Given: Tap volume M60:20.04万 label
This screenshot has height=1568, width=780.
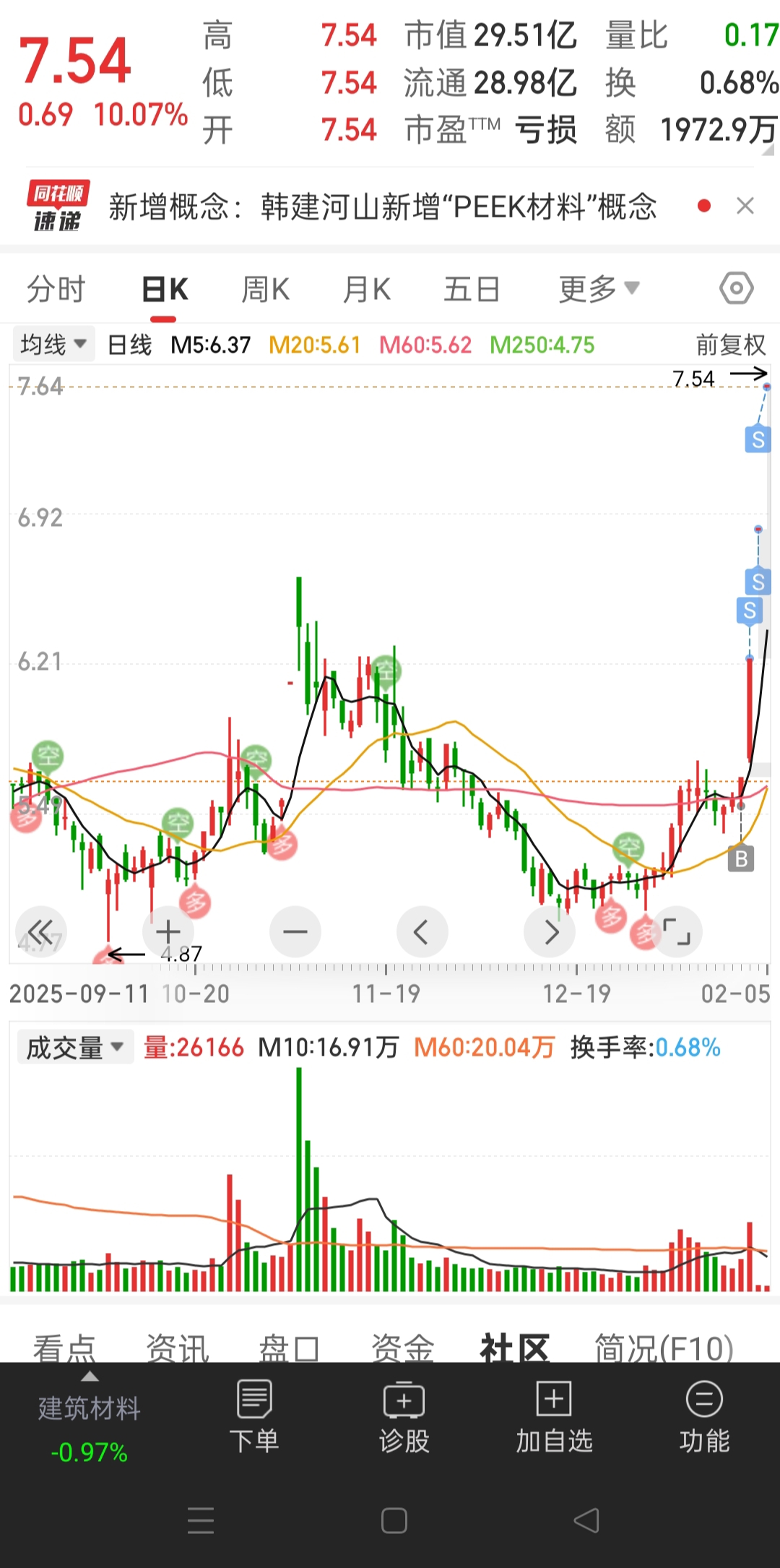Looking at the screenshot, I should tap(485, 1047).
